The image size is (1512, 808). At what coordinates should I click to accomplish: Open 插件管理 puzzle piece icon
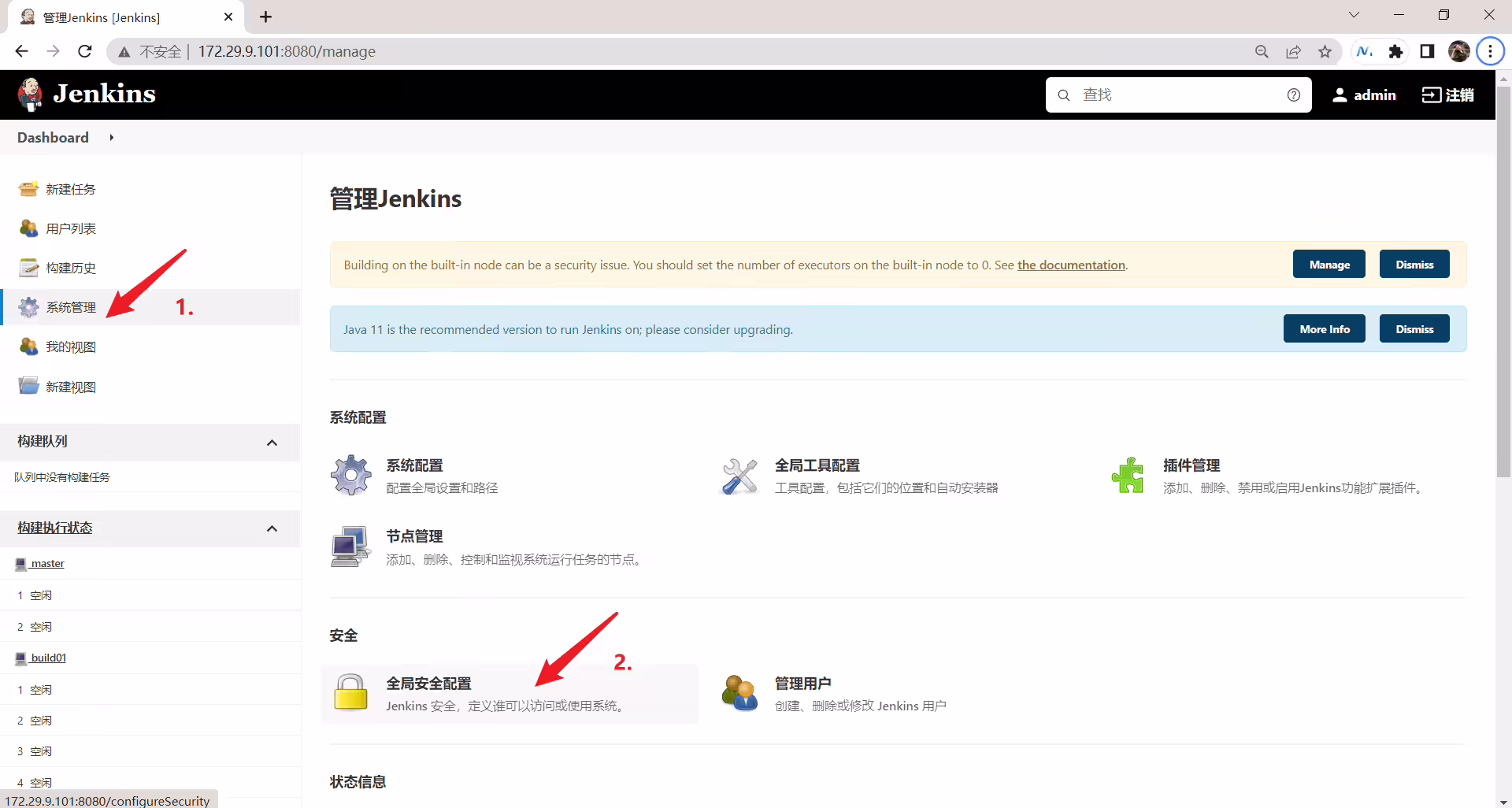point(1128,475)
